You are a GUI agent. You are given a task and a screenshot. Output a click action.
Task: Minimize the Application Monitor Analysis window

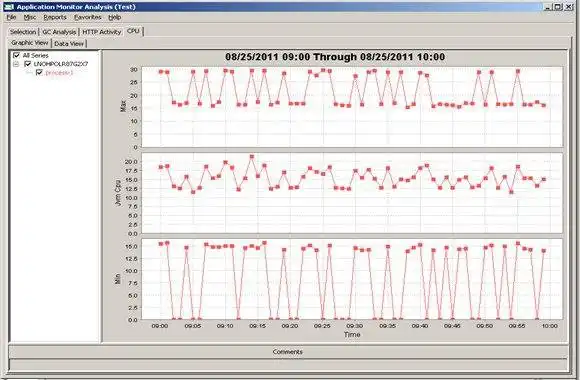point(549,7)
